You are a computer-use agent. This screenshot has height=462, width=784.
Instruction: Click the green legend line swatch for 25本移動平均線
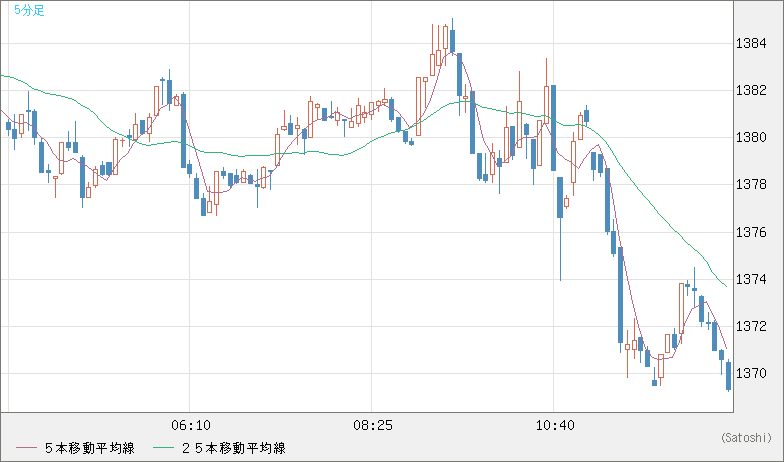[163, 448]
